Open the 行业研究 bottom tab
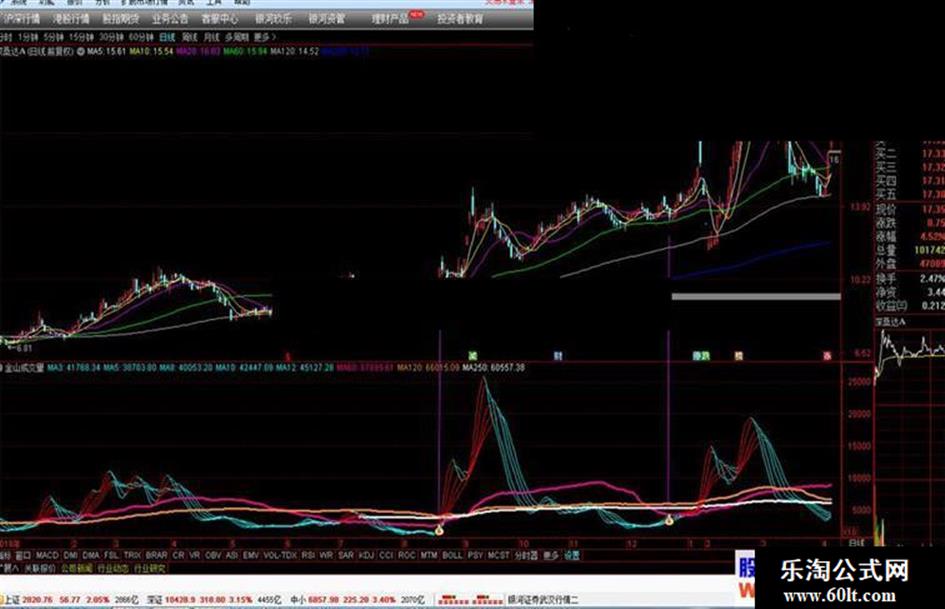Image resolution: width=945 pixels, height=609 pixels. [149, 569]
